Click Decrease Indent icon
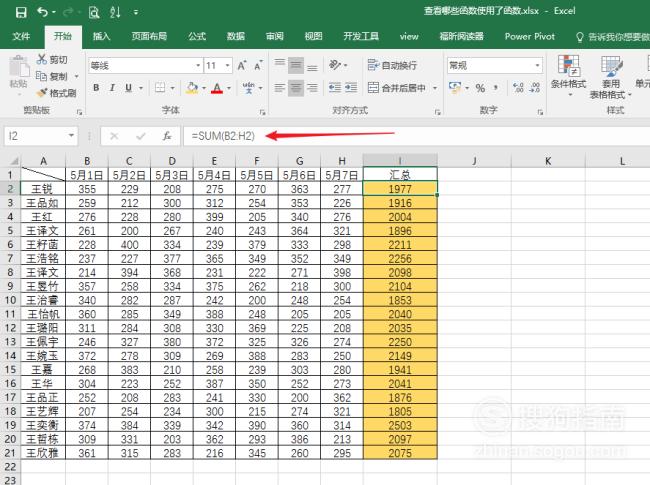This screenshot has width=650, height=485. coord(335,88)
